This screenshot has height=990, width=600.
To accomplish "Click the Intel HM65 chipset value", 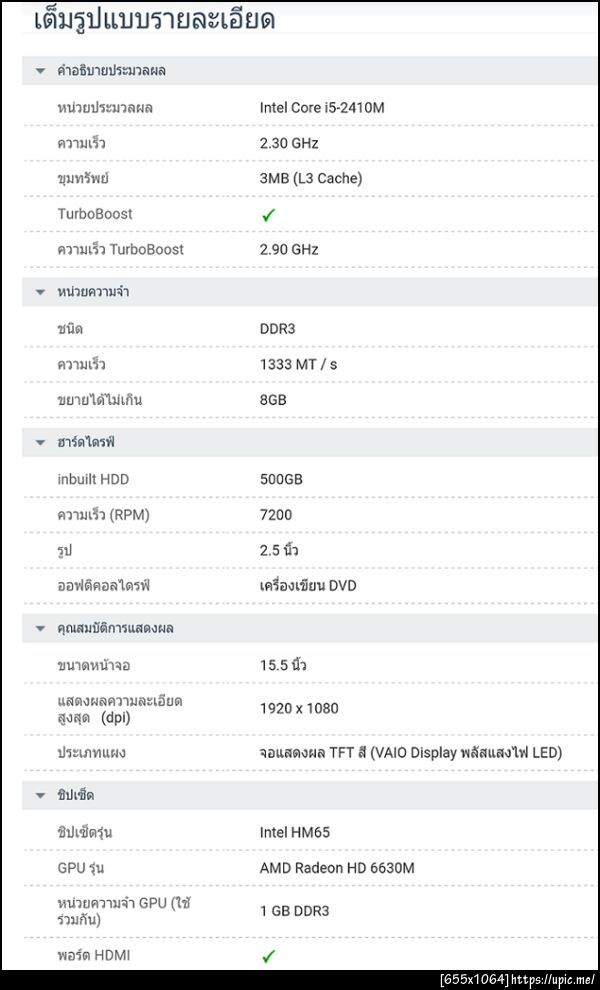I will tap(295, 832).
